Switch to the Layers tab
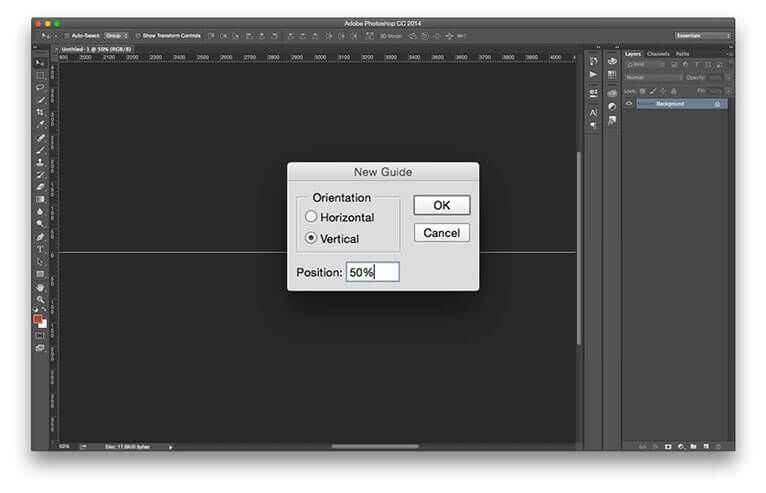The height and width of the screenshot is (493, 766). tap(633, 54)
